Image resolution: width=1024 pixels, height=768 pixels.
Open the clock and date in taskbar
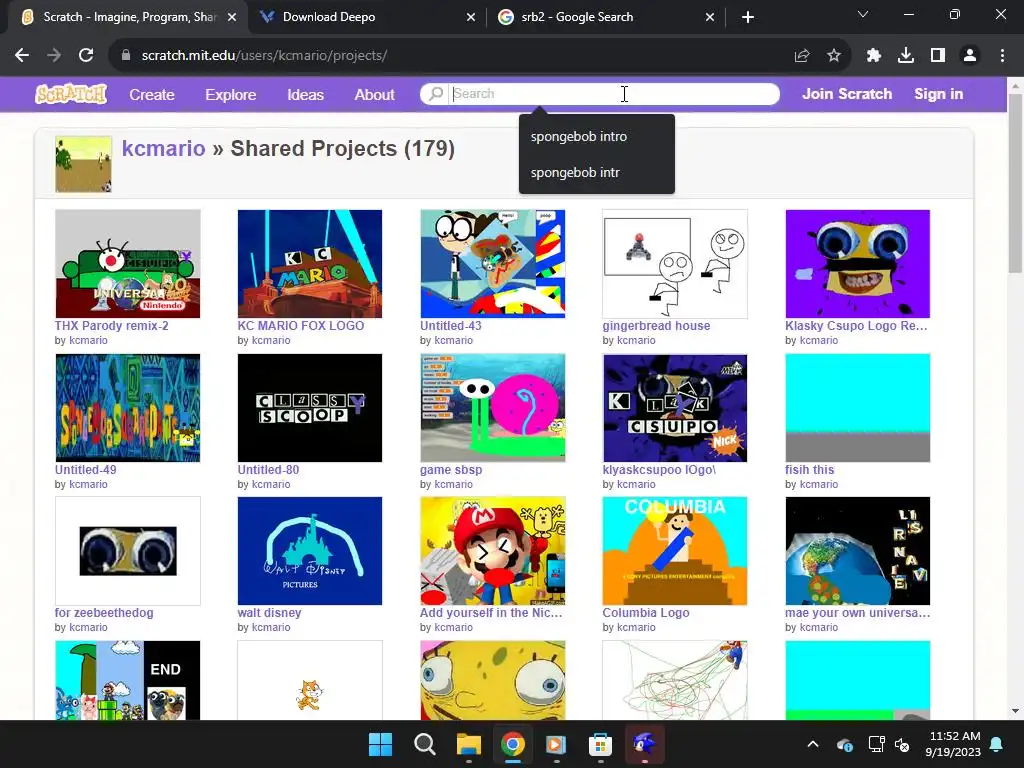point(953,744)
